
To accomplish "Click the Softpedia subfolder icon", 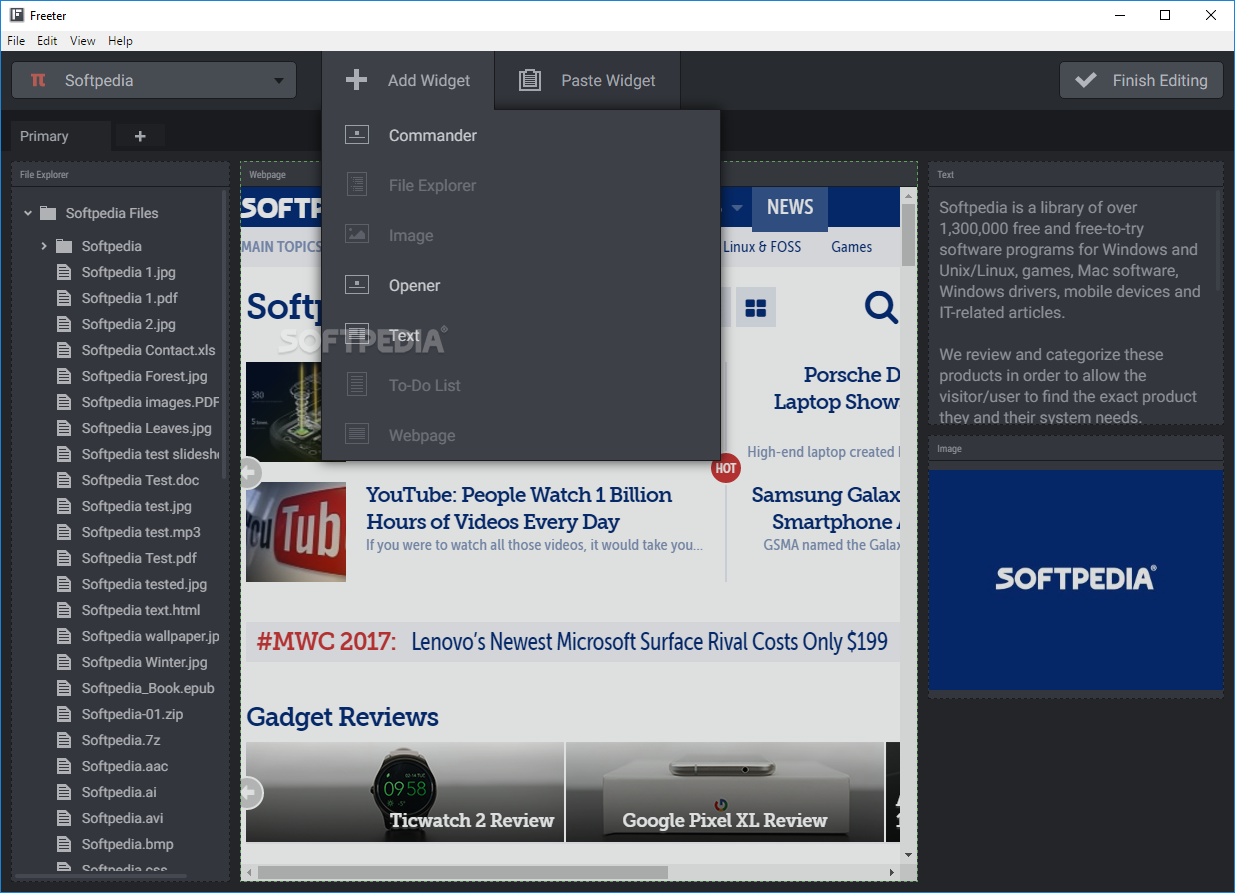I will 64,246.
